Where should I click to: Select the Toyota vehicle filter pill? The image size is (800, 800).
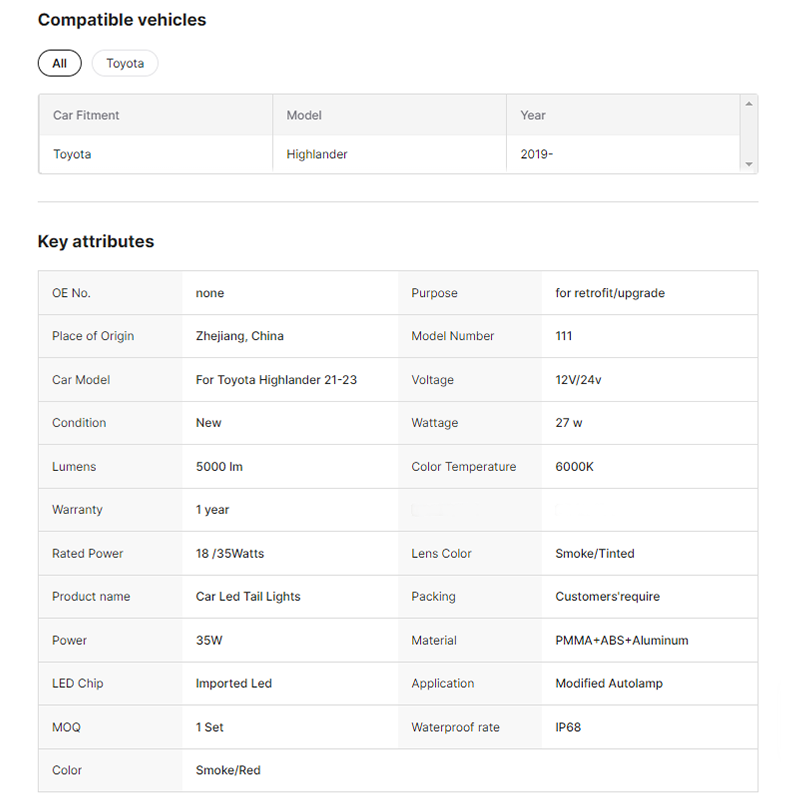point(125,63)
